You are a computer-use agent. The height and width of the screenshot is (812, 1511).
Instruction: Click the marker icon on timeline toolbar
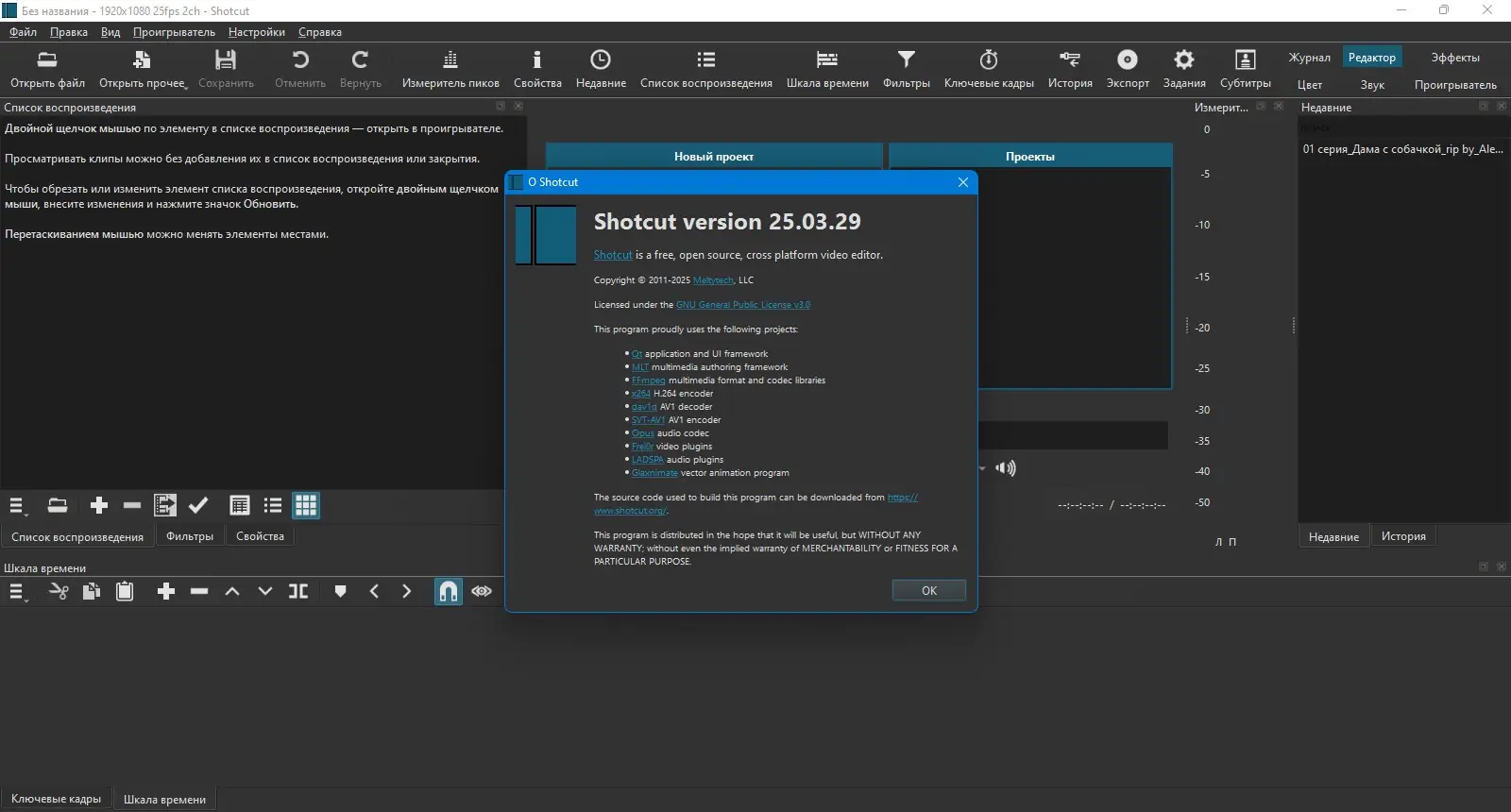(341, 591)
